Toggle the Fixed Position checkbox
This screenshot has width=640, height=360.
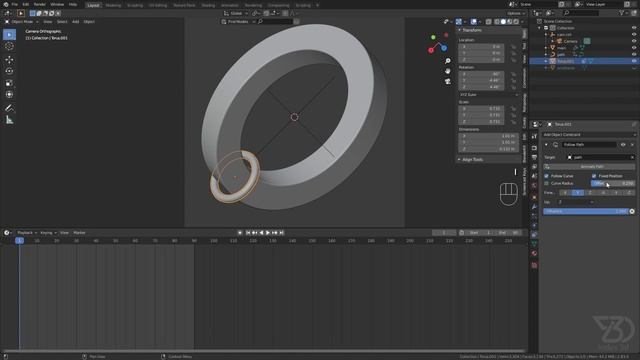[594, 176]
